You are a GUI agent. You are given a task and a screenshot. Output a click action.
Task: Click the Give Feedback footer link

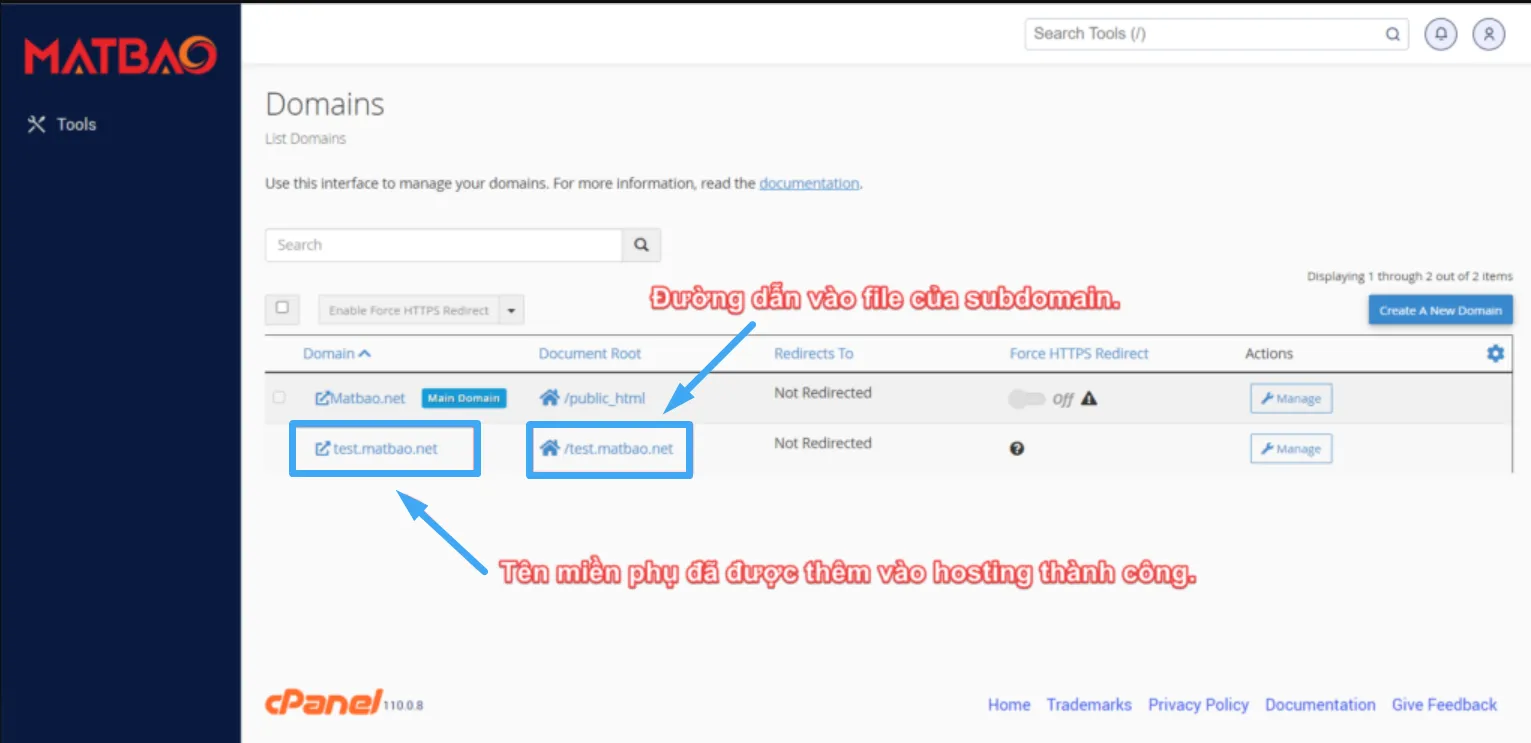(x=1444, y=705)
